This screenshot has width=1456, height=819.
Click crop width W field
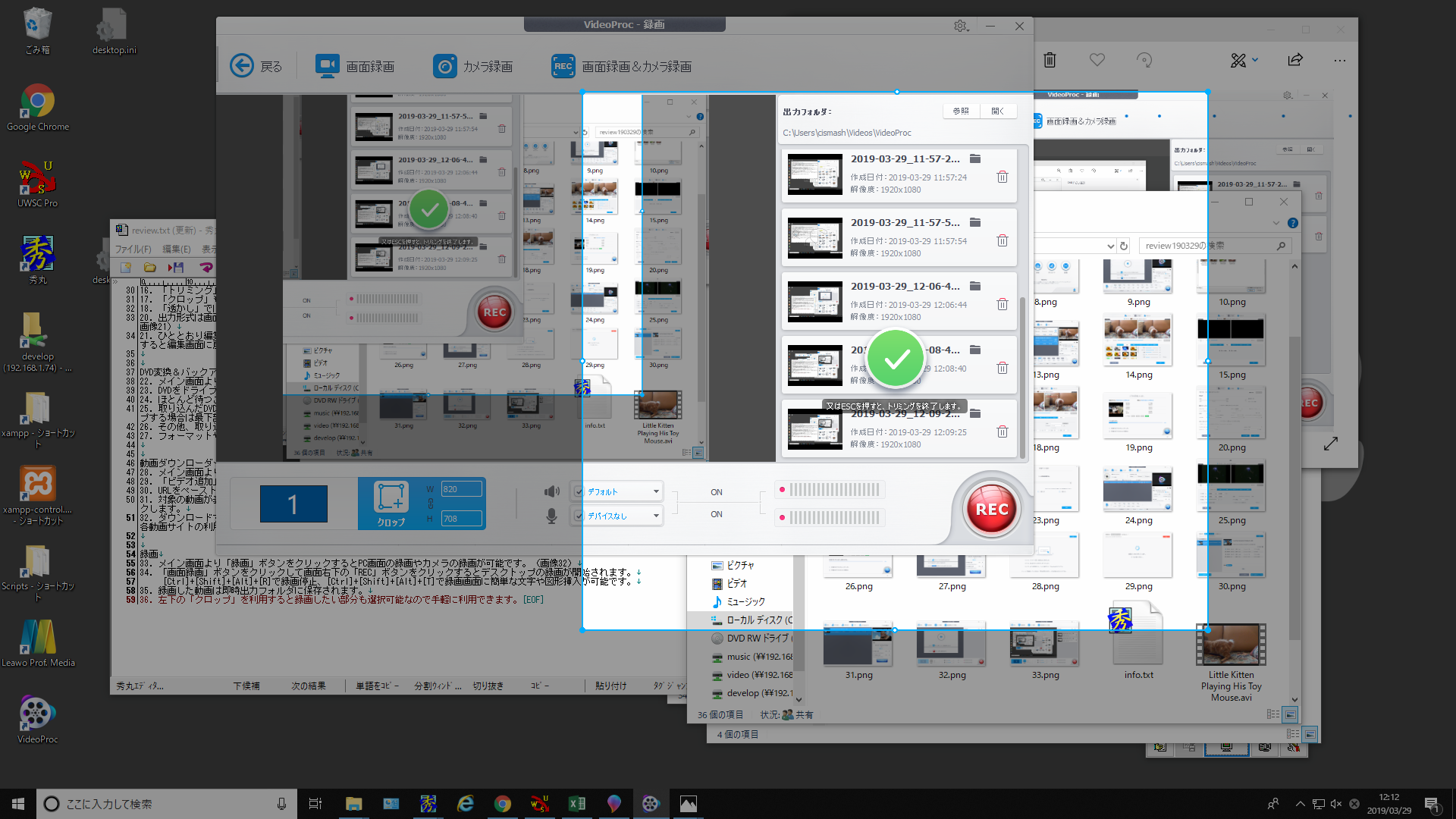tap(461, 489)
